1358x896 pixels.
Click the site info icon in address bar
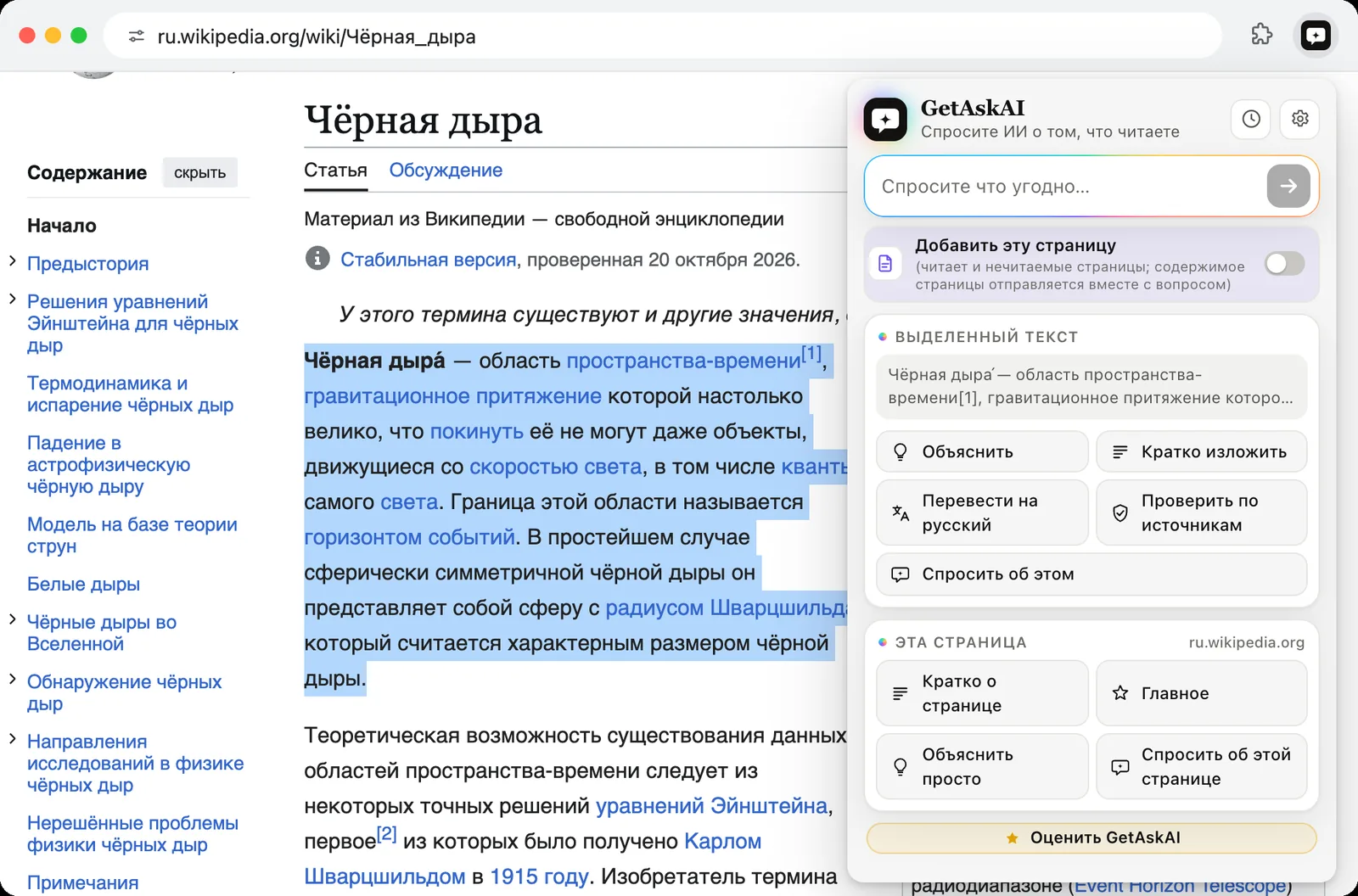click(136, 36)
